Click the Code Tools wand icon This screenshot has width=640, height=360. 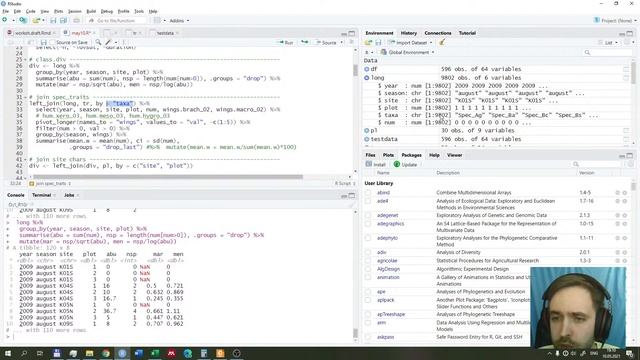coord(108,42)
